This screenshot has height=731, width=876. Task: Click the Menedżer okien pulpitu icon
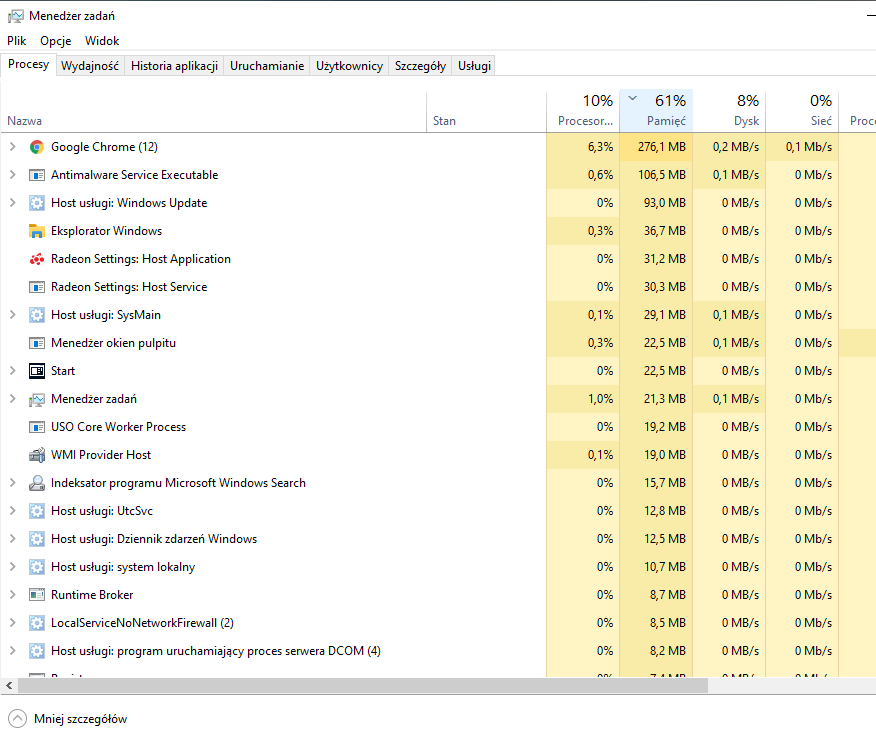coord(37,343)
